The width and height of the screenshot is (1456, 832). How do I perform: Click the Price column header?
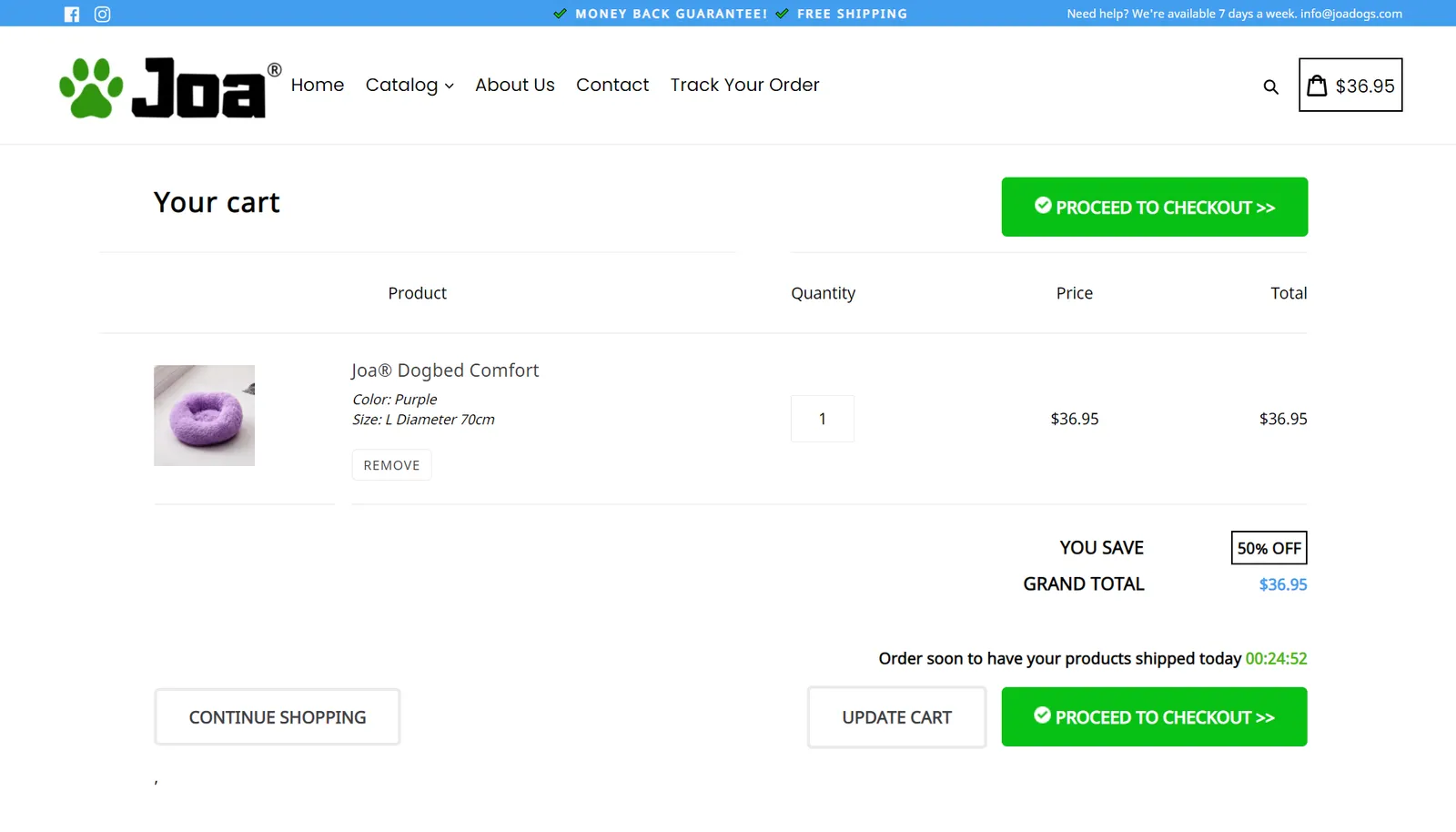click(1075, 293)
